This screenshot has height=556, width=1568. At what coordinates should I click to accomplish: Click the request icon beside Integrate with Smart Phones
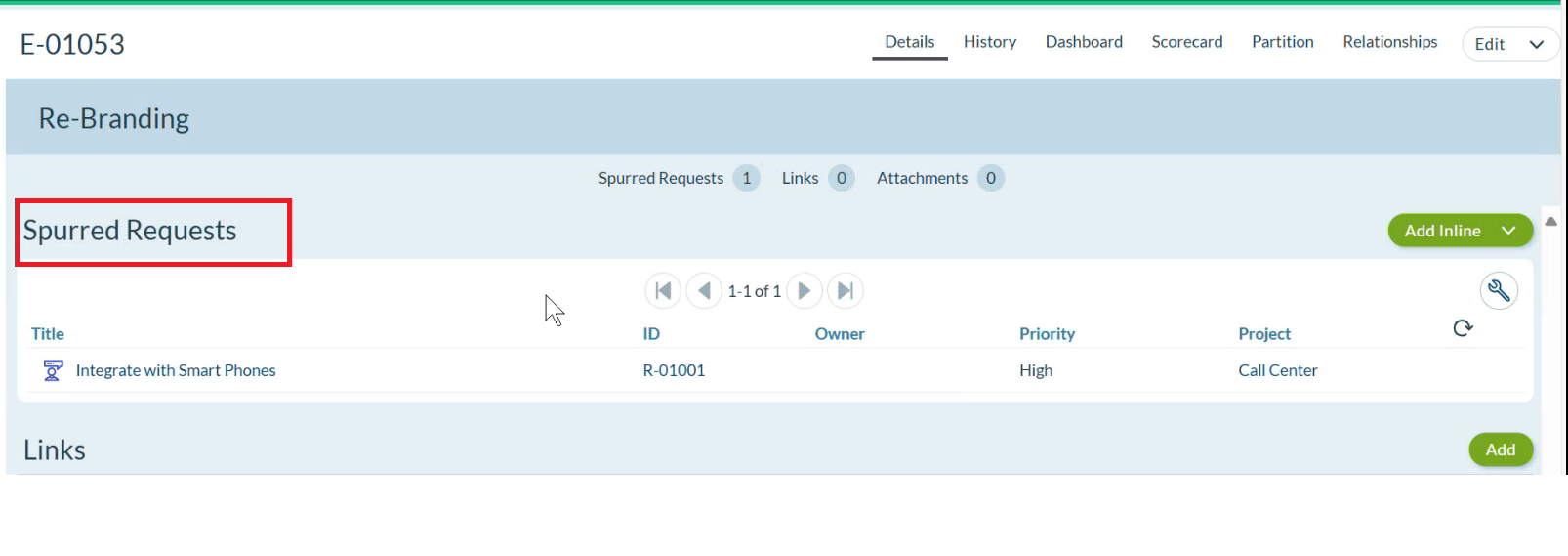pos(53,370)
